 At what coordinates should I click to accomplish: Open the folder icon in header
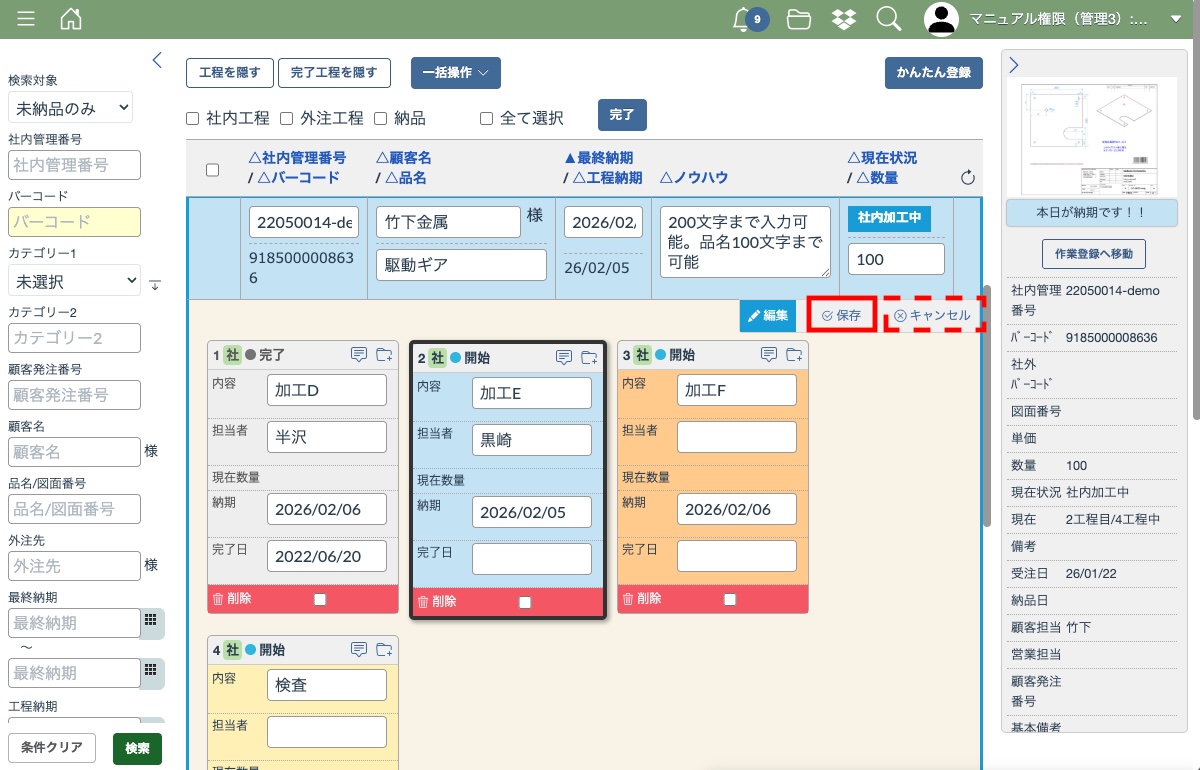pyautogui.click(x=798, y=19)
